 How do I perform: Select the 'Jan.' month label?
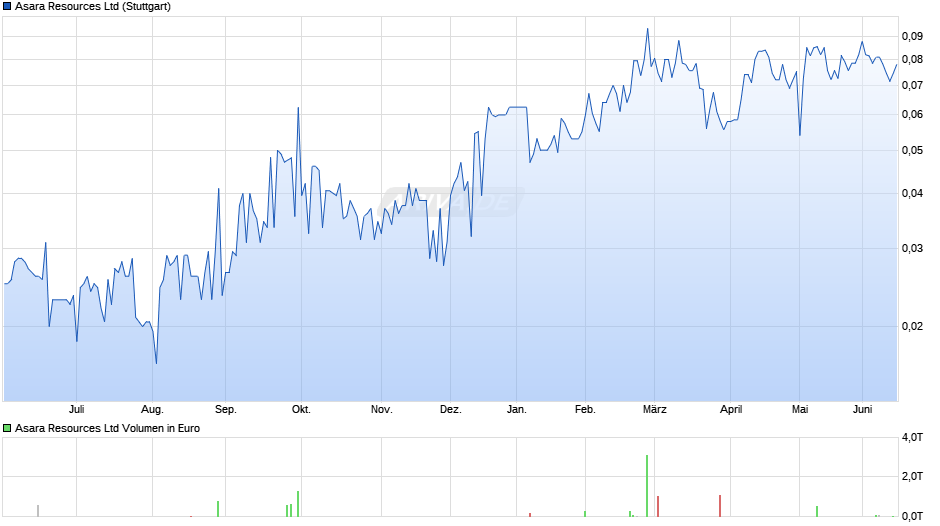coord(516,409)
